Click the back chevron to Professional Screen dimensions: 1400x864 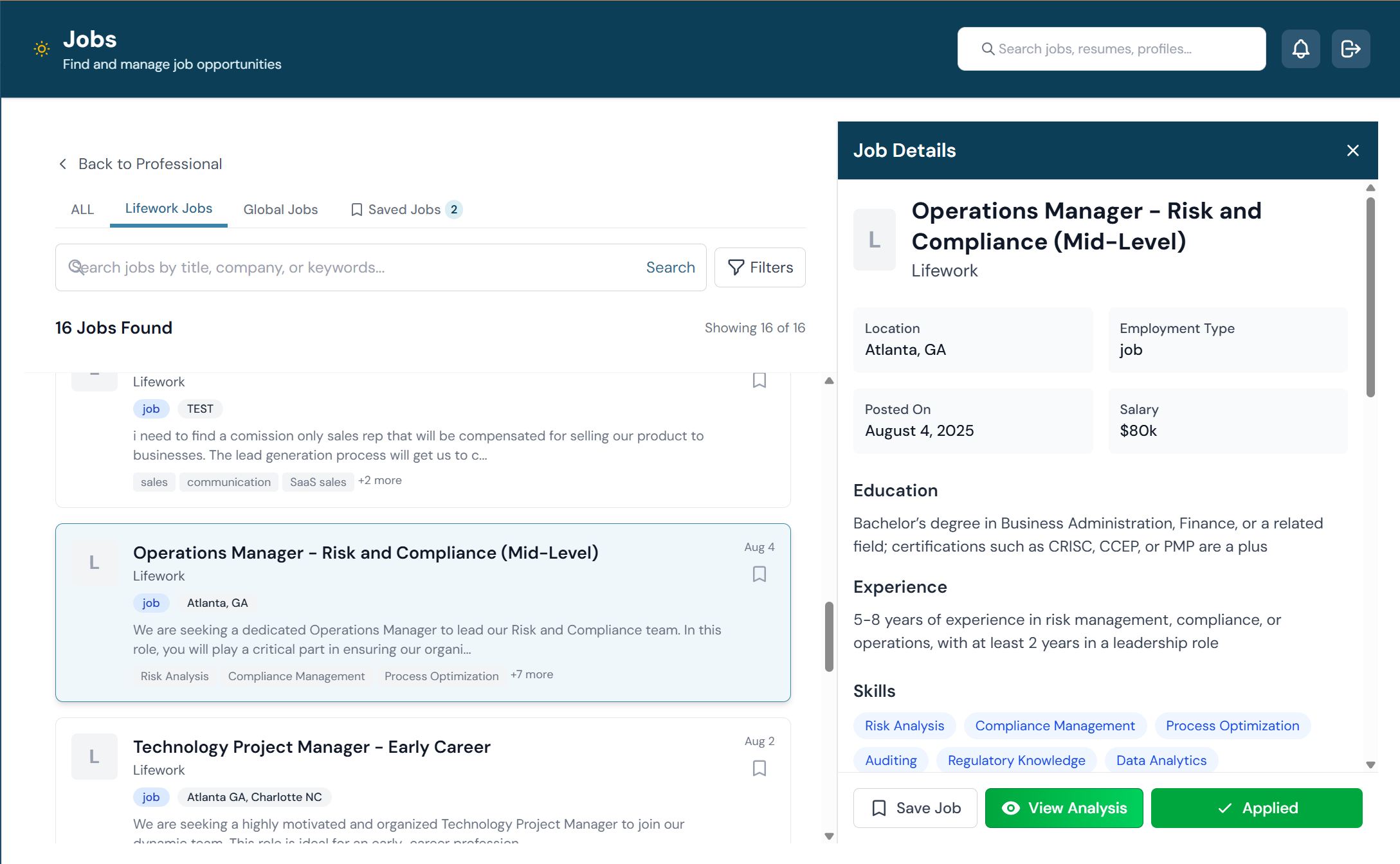(x=63, y=164)
